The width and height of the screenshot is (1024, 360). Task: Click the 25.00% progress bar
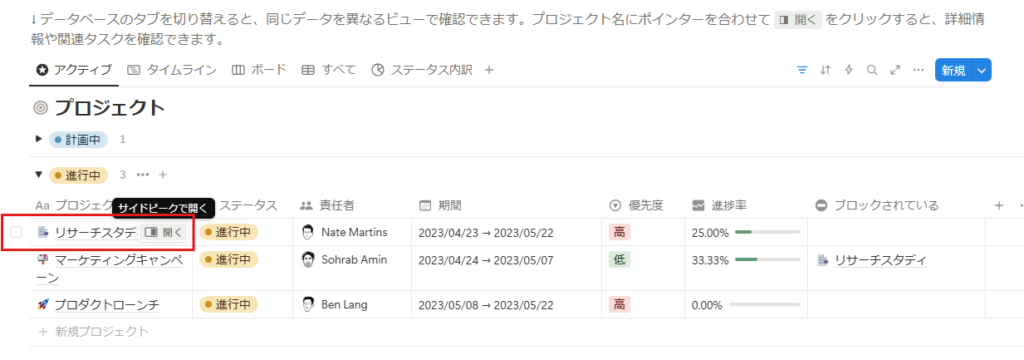tap(767, 232)
